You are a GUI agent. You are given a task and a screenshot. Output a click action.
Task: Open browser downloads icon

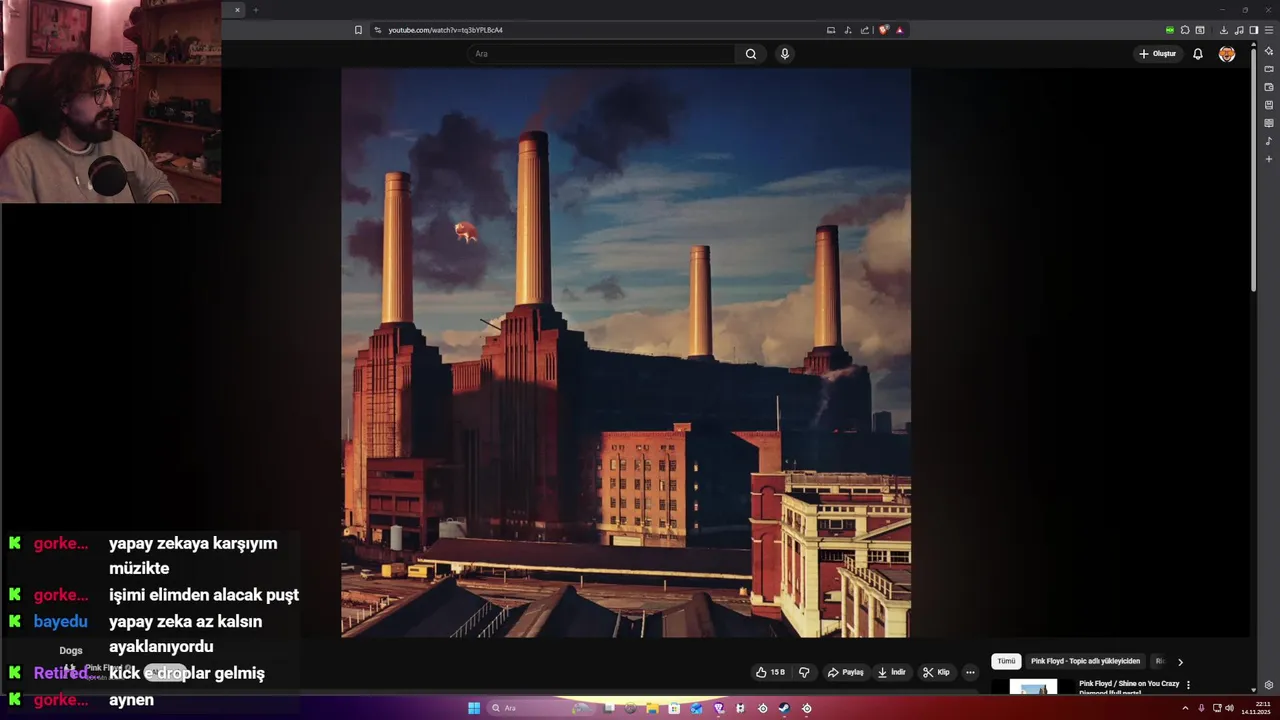click(x=1223, y=30)
